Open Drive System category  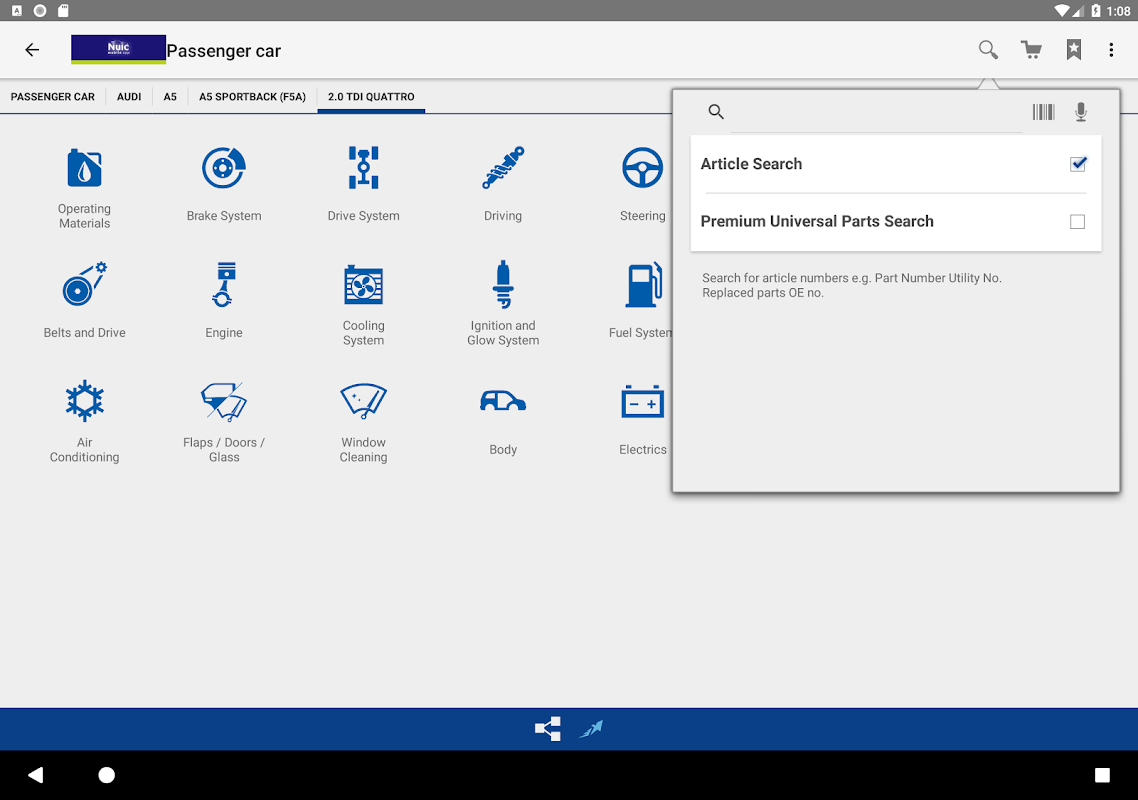point(364,184)
